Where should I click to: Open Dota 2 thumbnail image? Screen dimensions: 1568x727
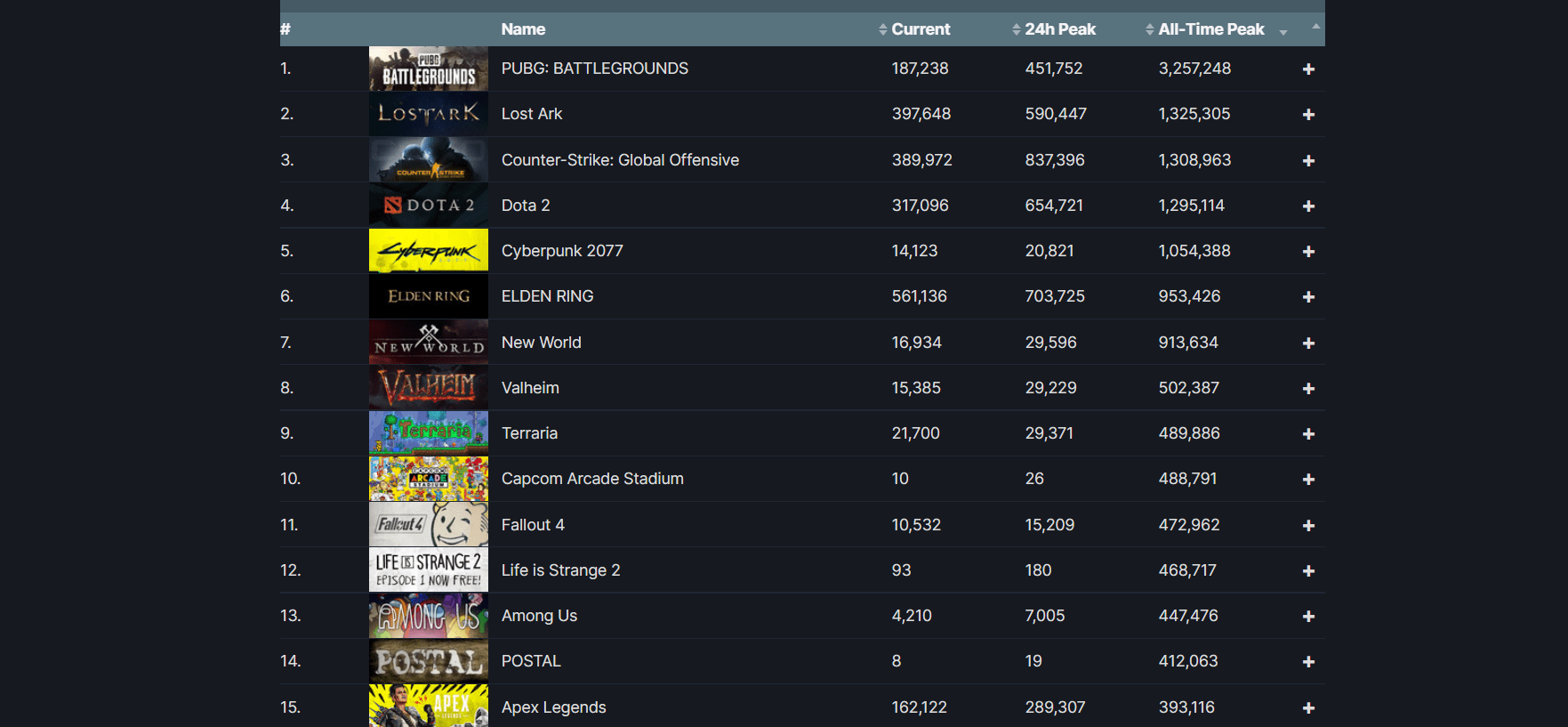[429, 206]
